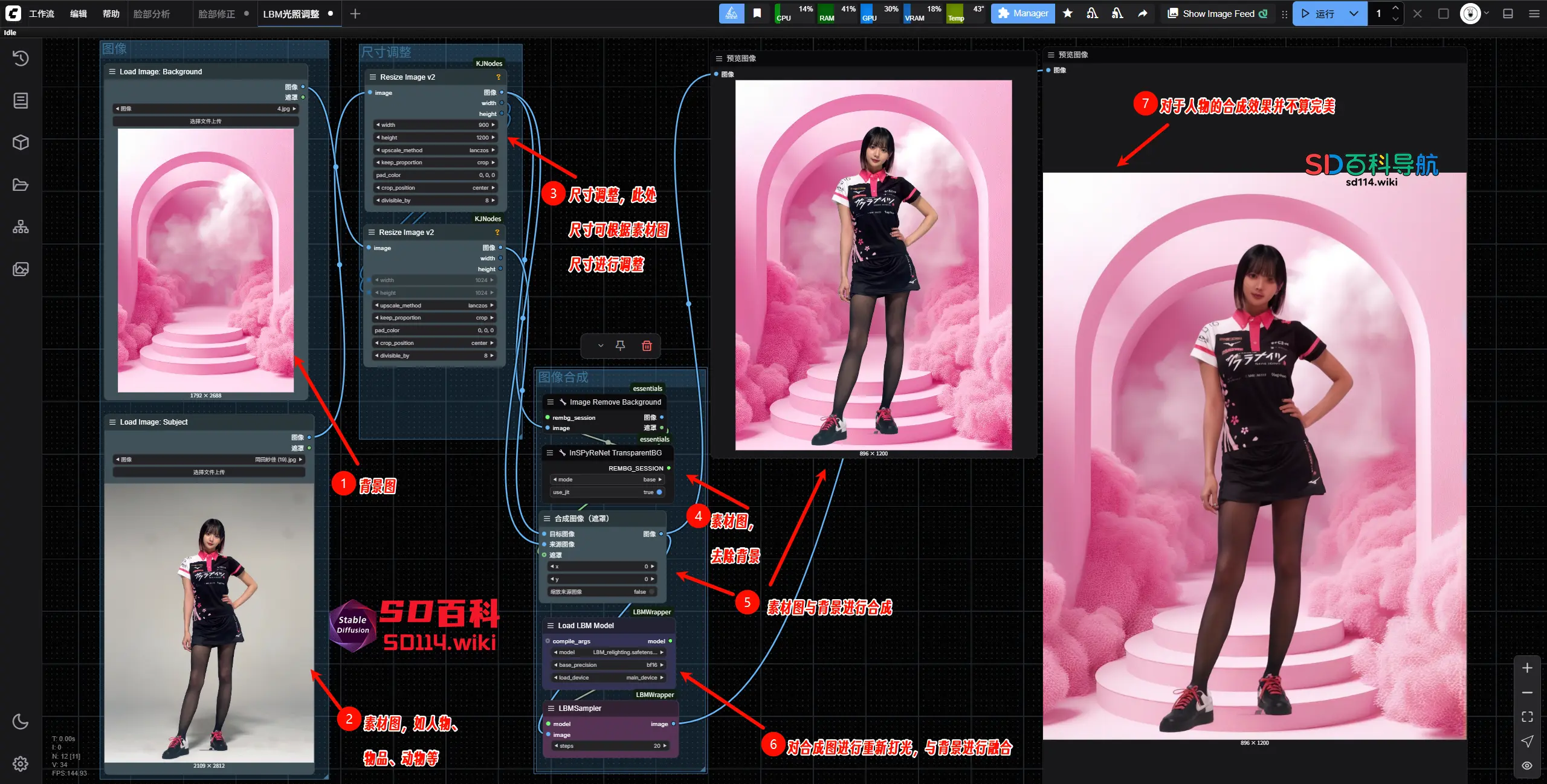Open keep_proportion crop dropdown in top Resize node
1547x784 pixels.
(435, 162)
